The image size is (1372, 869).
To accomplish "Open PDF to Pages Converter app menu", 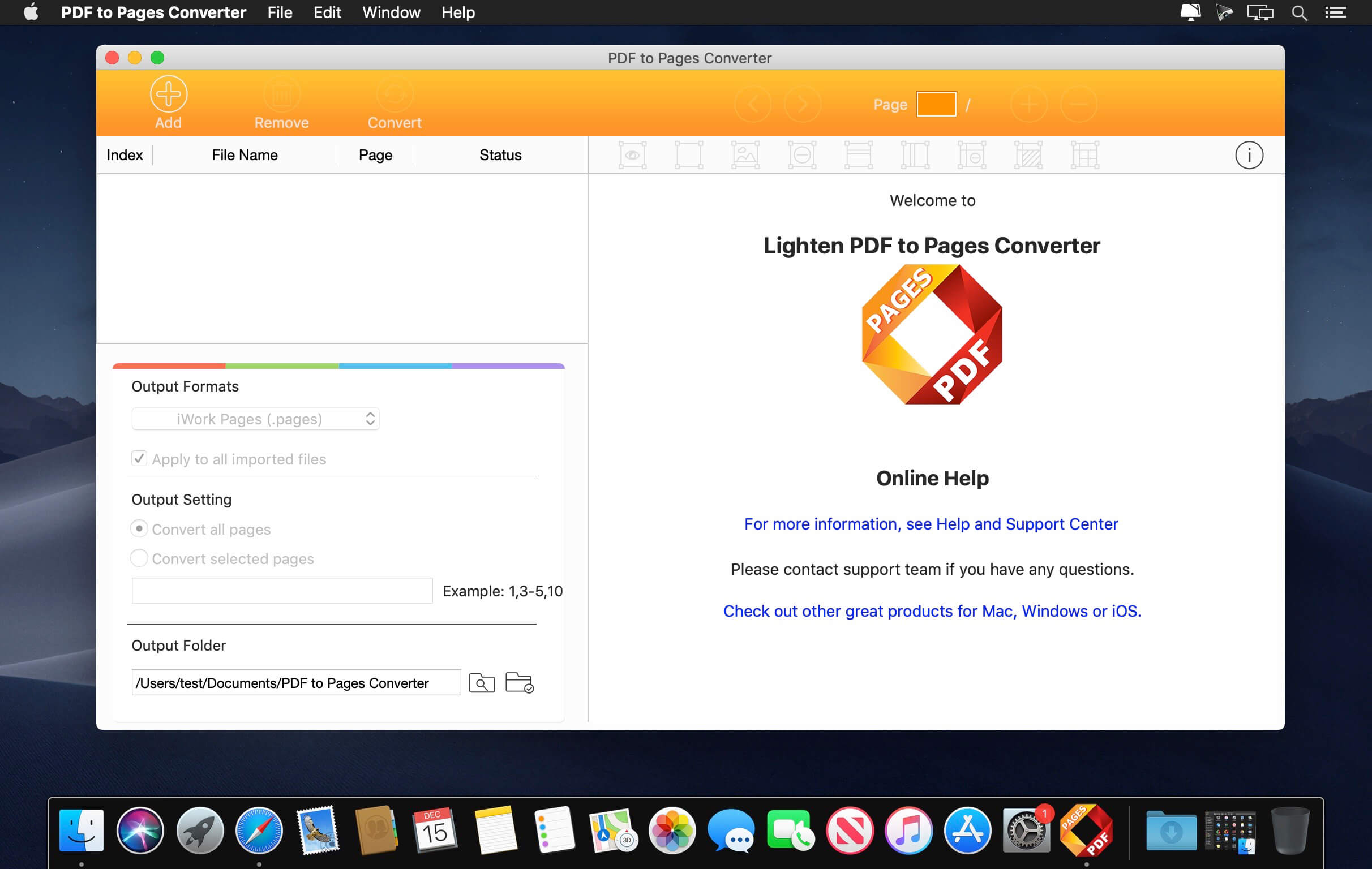I will point(153,12).
